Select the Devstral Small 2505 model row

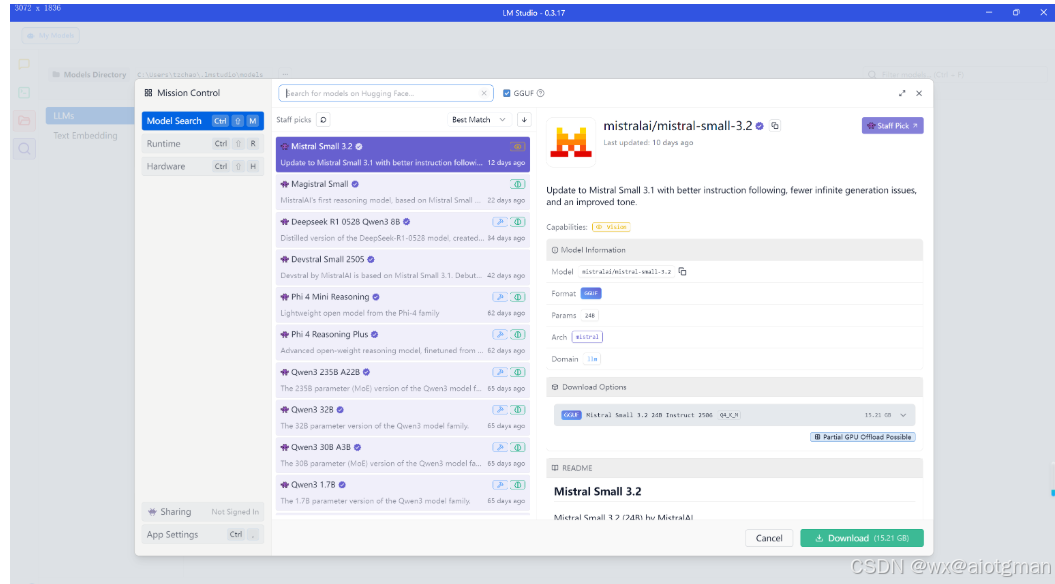403,268
